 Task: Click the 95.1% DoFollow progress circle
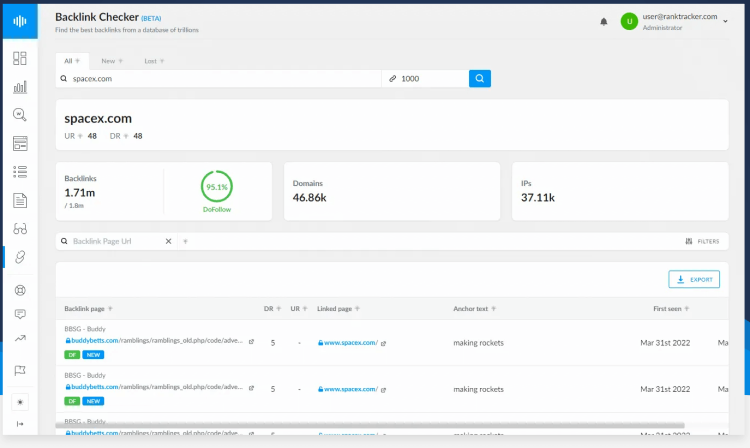click(x=217, y=186)
